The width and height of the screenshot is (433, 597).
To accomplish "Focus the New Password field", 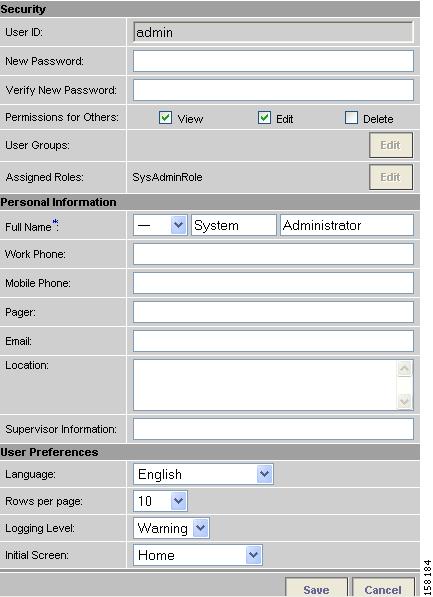I will coord(273,61).
